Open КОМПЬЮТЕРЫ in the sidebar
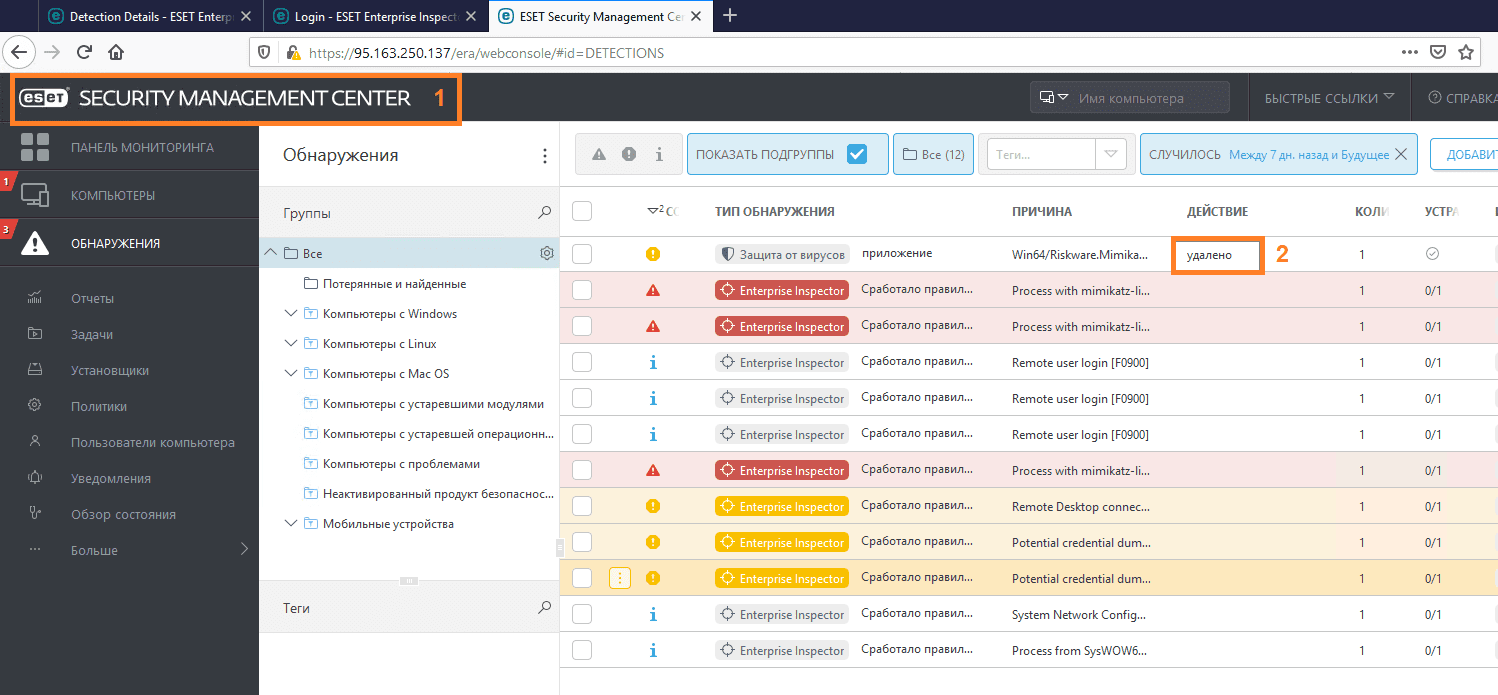 (112, 195)
